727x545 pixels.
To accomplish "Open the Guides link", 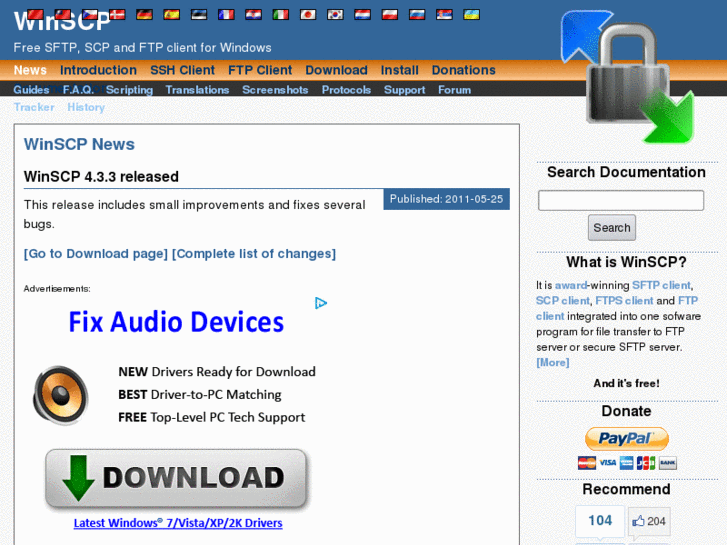I will coord(31,90).
